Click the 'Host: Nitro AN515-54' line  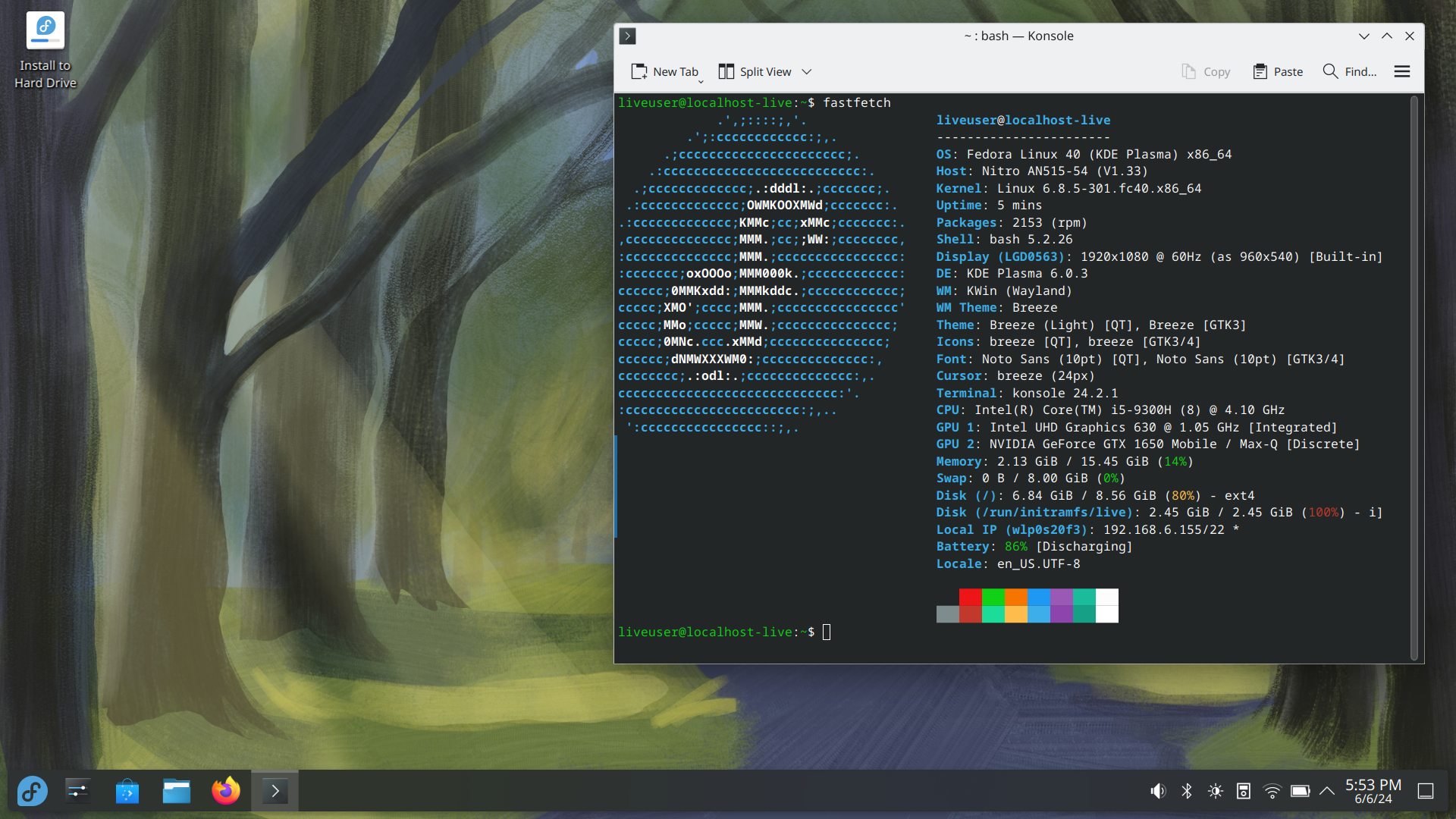pyautogui.click(x=1042, y=171)
